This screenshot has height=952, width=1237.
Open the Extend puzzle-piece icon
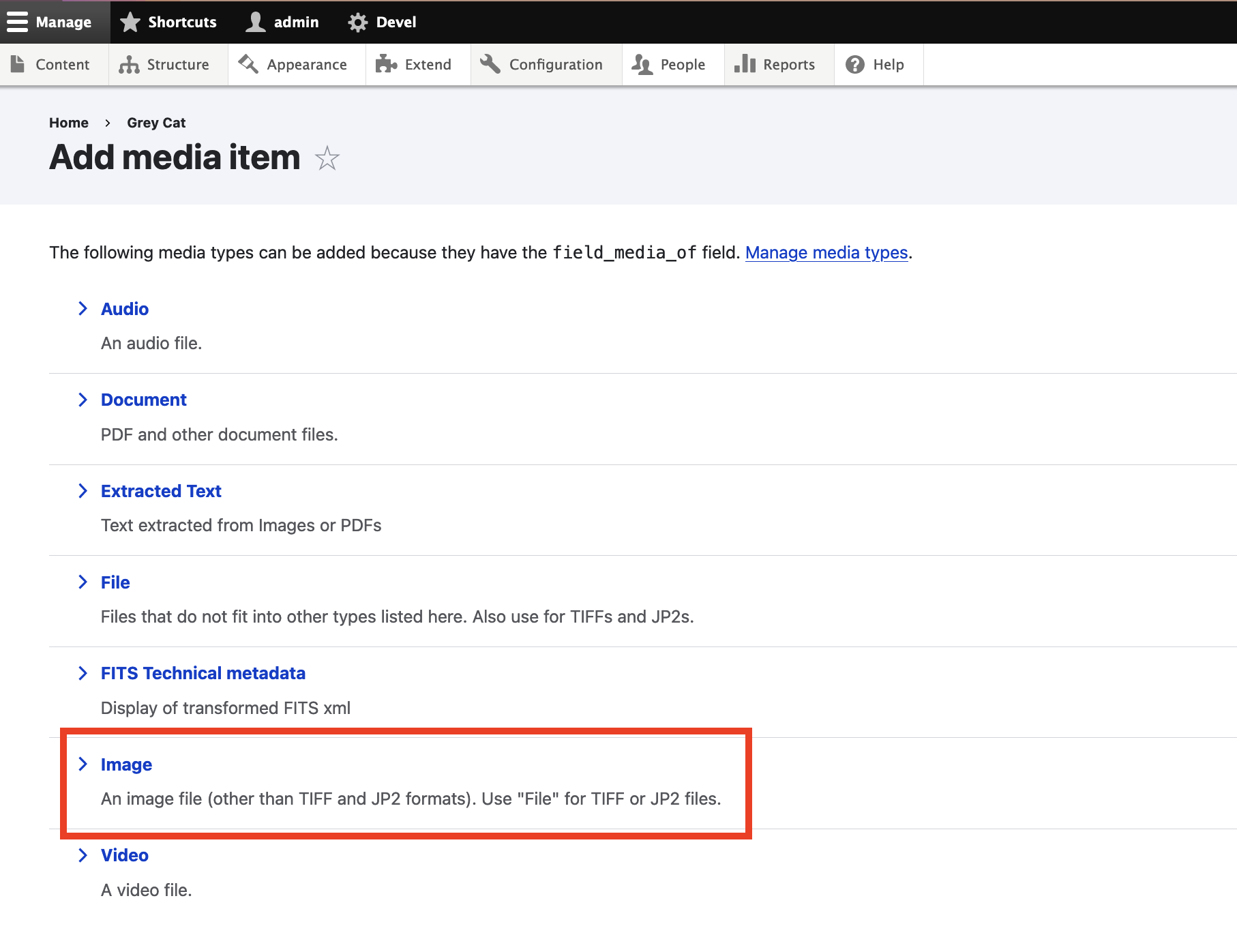point(387,64)
